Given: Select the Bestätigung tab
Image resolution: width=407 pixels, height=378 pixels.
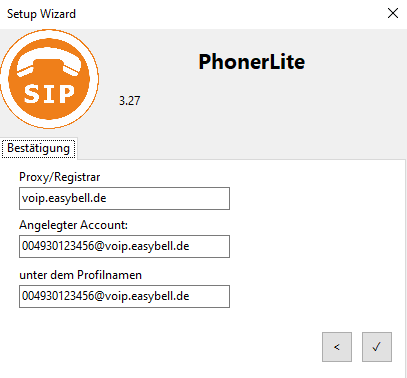Looking at the screenshot, I should 39,148.
